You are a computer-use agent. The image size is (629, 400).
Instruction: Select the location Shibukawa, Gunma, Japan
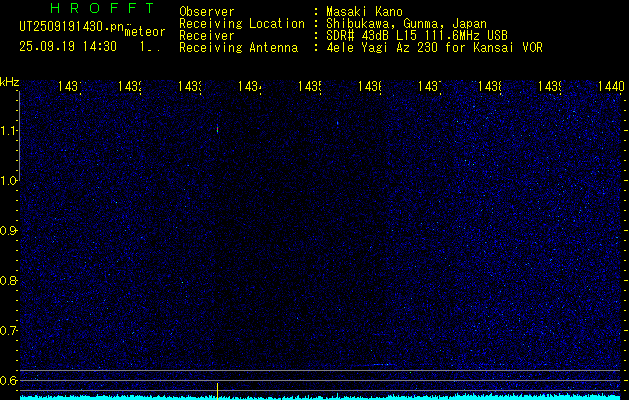click(x=406, y=24)
